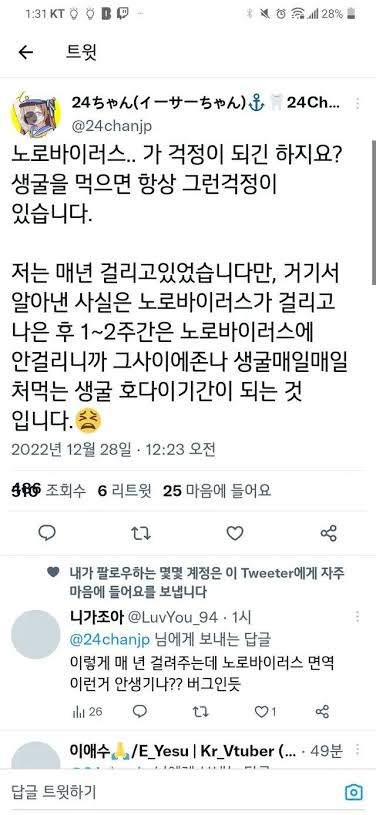
Task: Like the main tweet with the heart icon
Action: (x=235, y=533)
